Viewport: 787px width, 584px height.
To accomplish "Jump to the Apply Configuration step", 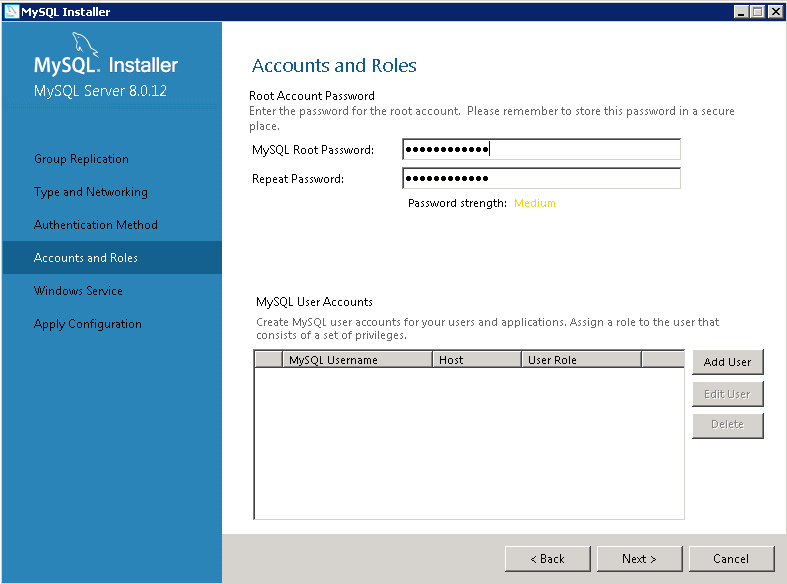I will tap(88, 324).
